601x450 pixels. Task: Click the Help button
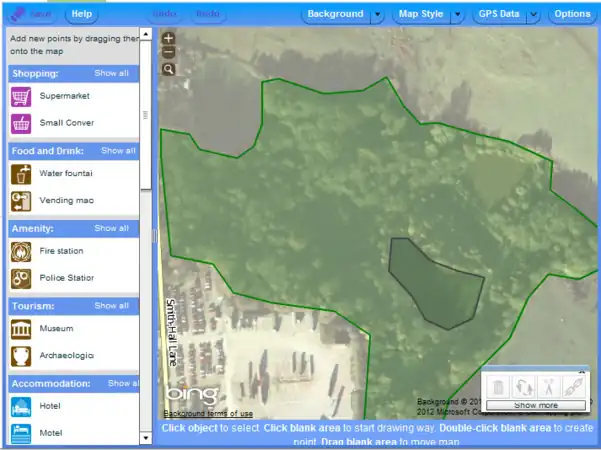pos(82,15)
